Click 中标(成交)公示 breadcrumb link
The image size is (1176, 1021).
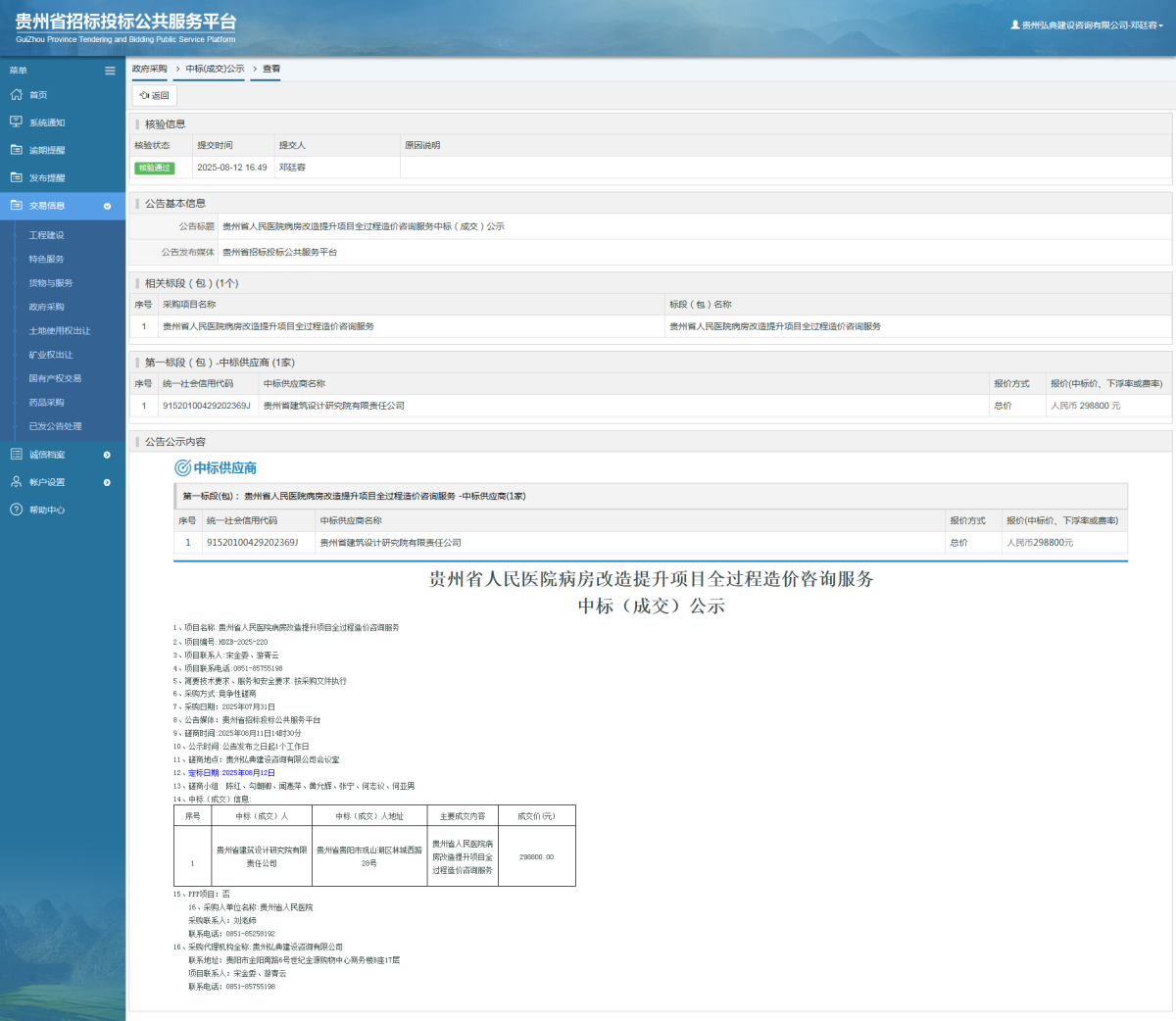coord(215,69)
